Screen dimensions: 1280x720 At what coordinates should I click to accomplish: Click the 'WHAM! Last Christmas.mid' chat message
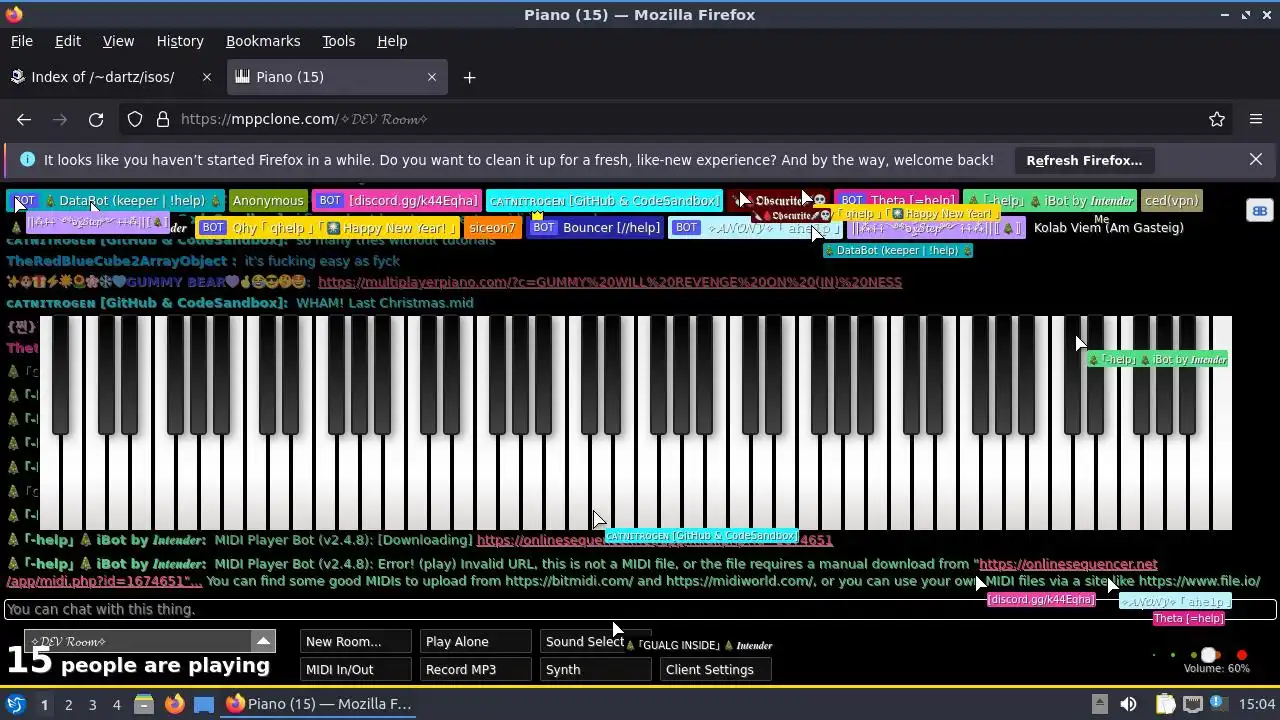pyautogui.click(x=384, y=303)
